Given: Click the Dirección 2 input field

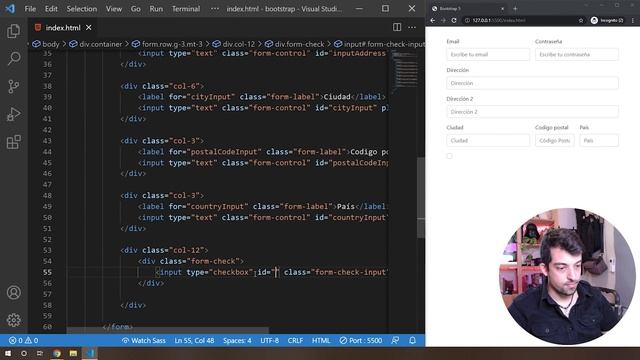Looking at the screenshot, I should click(532, 111).
